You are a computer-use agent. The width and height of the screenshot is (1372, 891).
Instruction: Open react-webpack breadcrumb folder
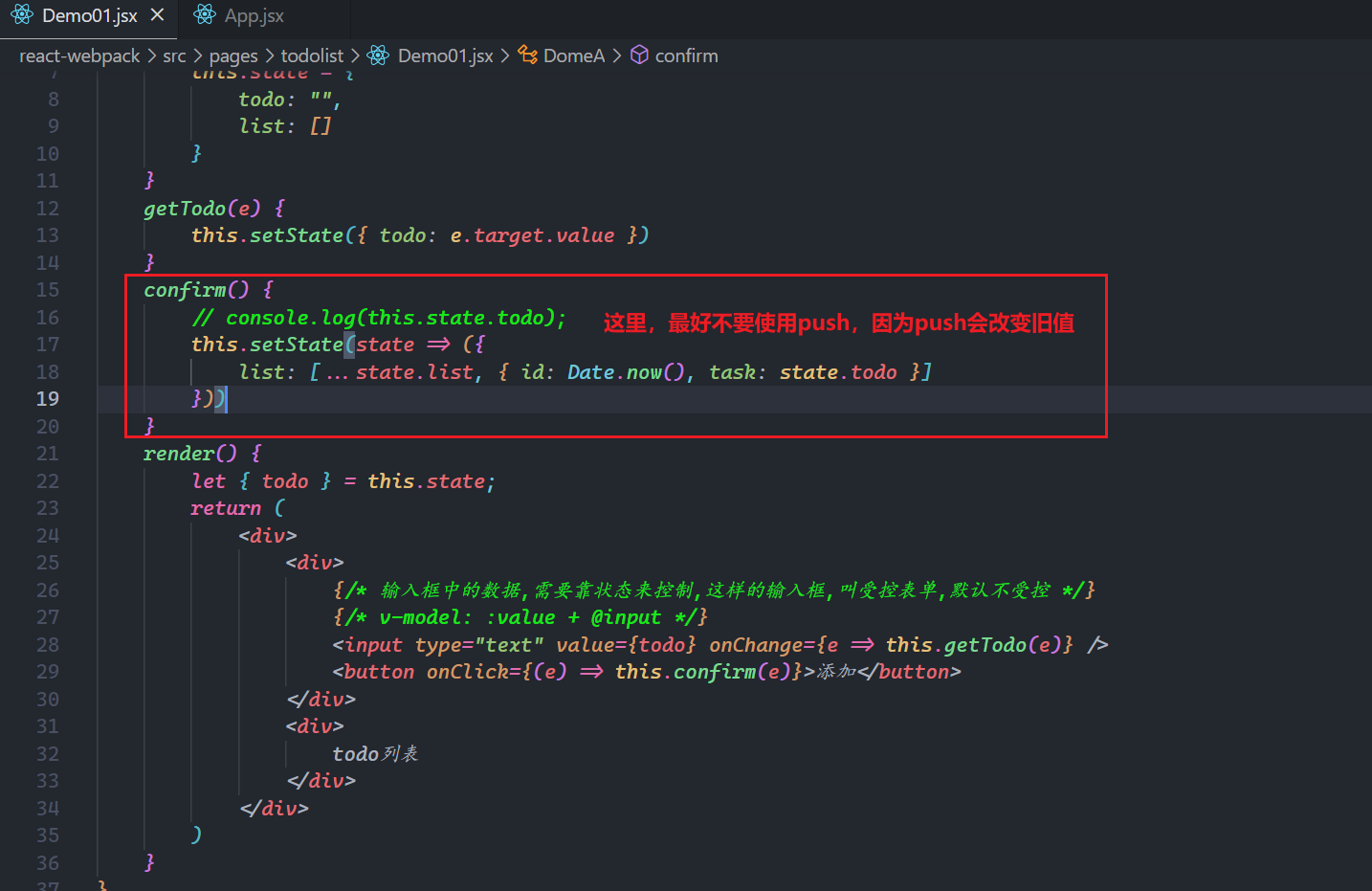tap(79, 56)
